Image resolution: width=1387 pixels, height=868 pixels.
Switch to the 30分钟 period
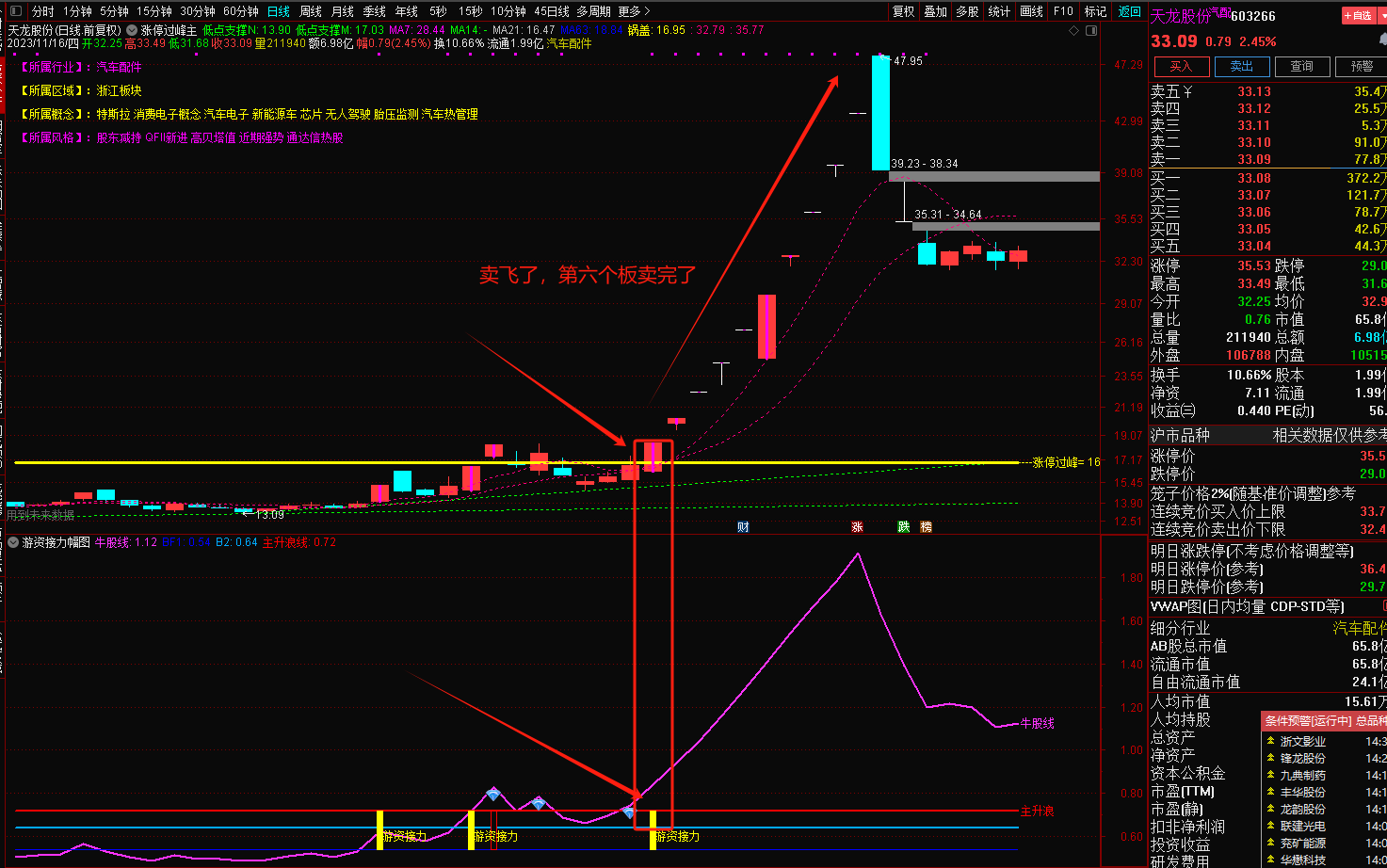pos(198,11)
